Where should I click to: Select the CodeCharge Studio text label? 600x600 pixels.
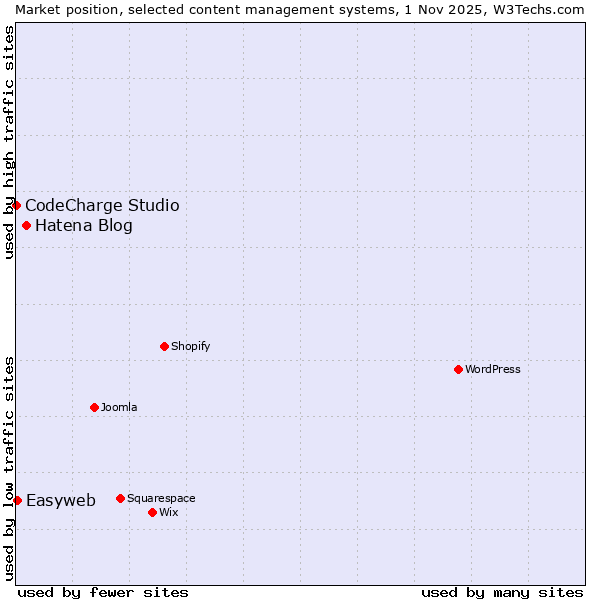[102, 206]
